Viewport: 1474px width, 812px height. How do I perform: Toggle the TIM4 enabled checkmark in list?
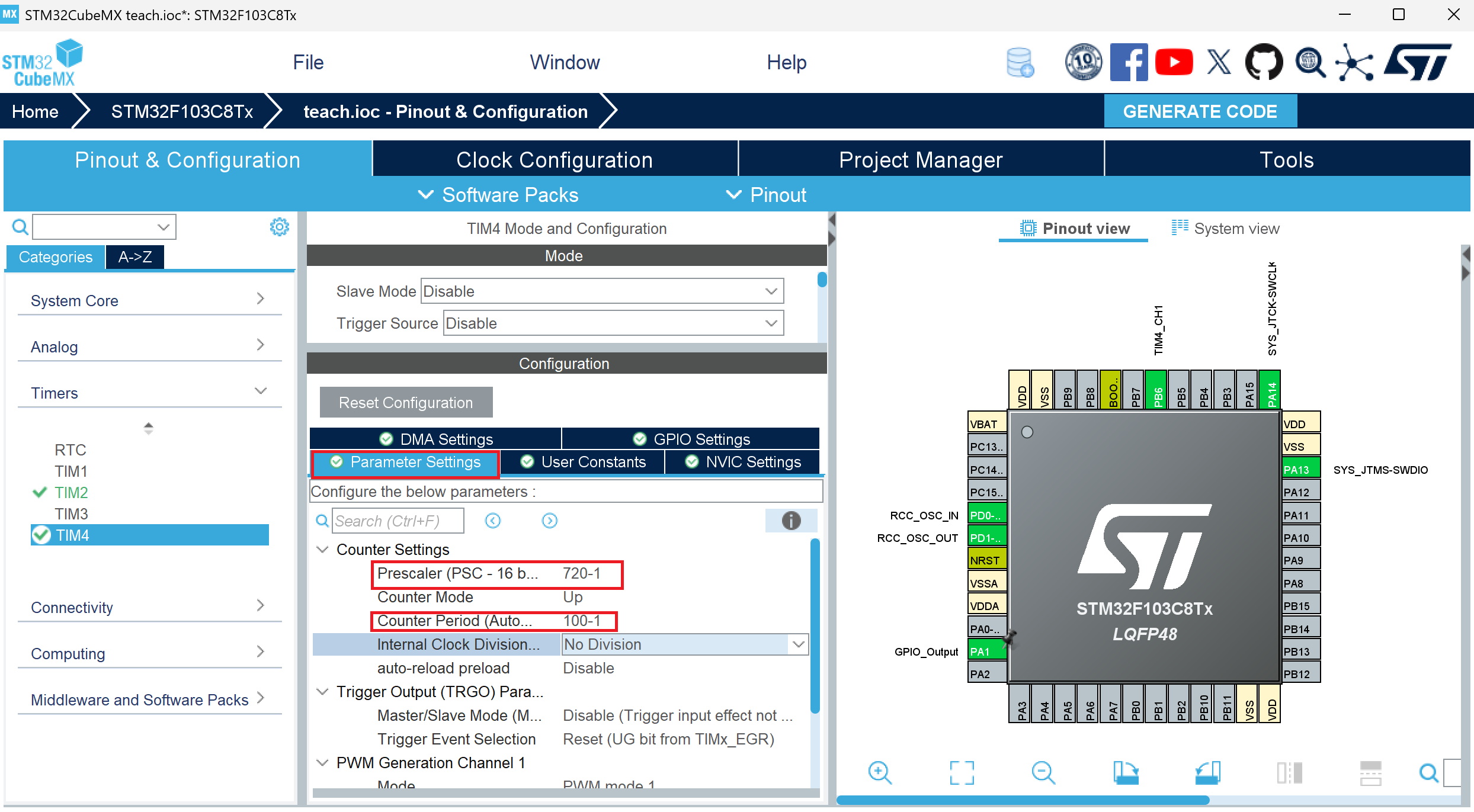pos(41,535)
